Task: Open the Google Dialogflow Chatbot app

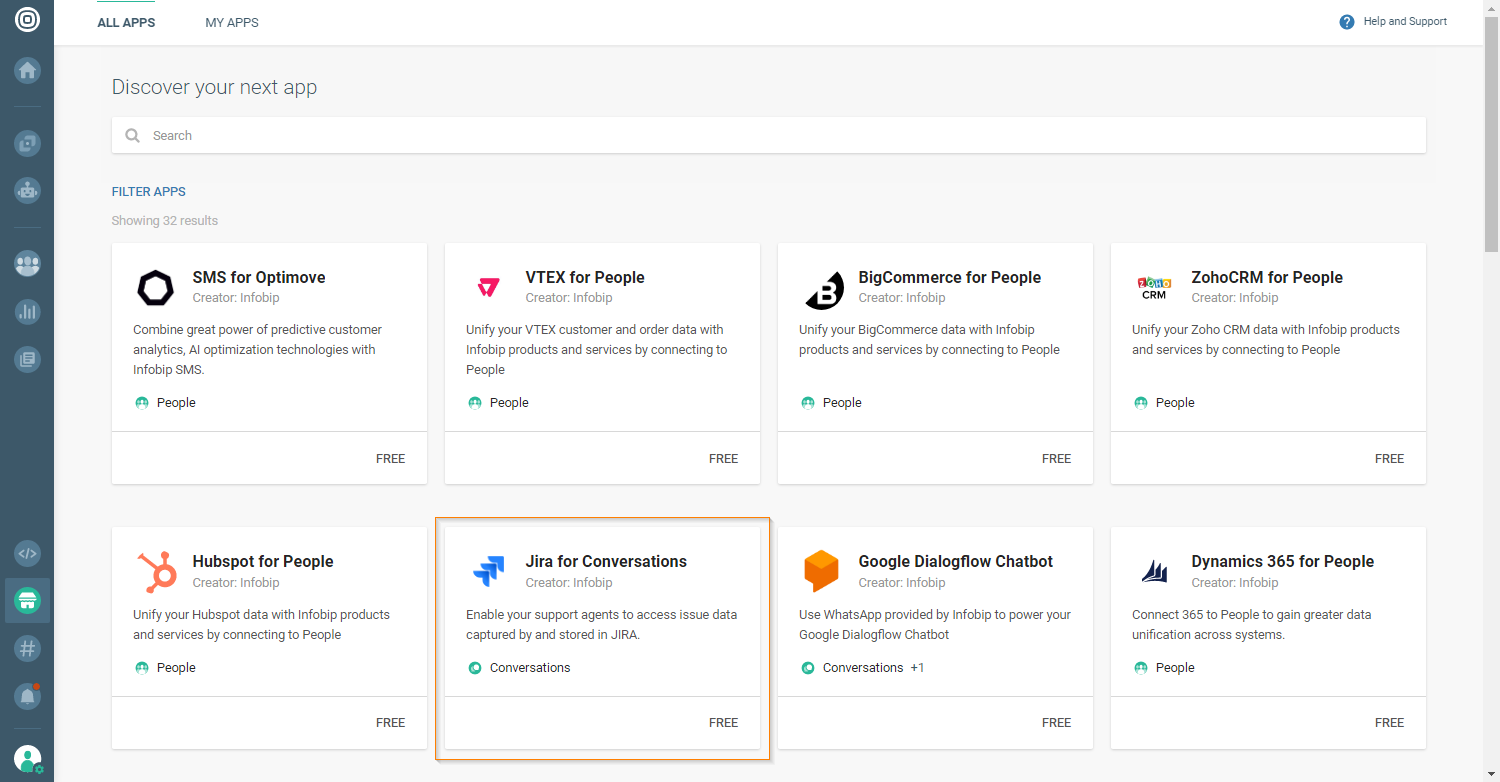Action: pos(955,562)
